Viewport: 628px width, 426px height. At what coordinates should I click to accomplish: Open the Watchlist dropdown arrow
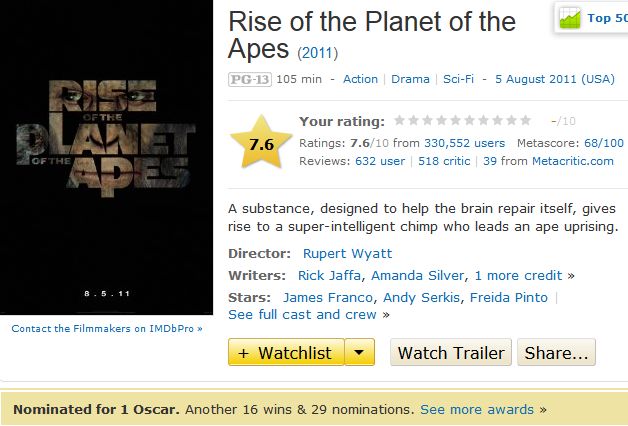point(361,353)
